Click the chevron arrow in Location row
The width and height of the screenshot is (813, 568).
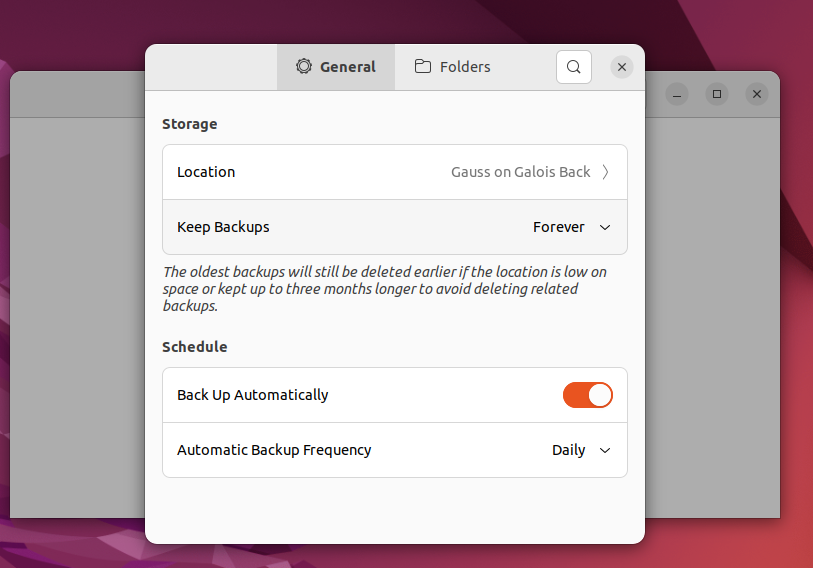click(605, 172)
